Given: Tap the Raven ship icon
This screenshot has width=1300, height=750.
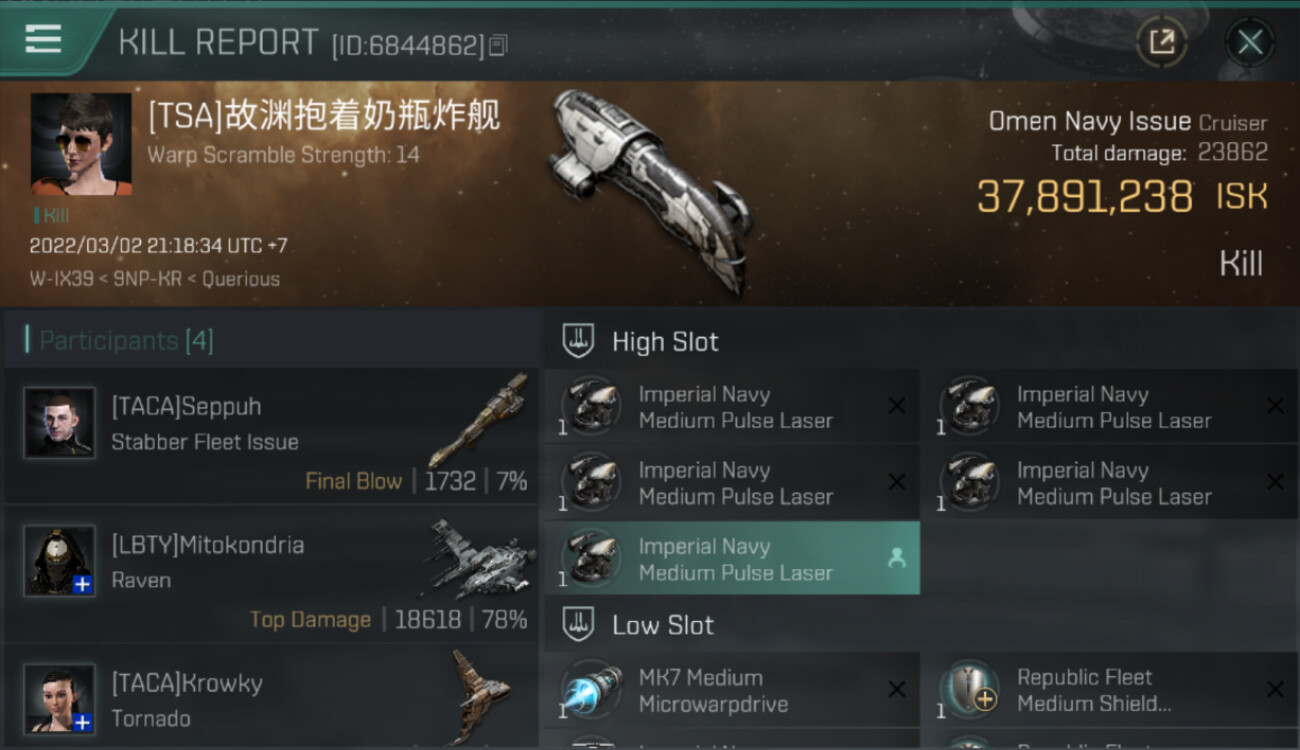Looking at the screenshot, I should click(x=478, y=557).
